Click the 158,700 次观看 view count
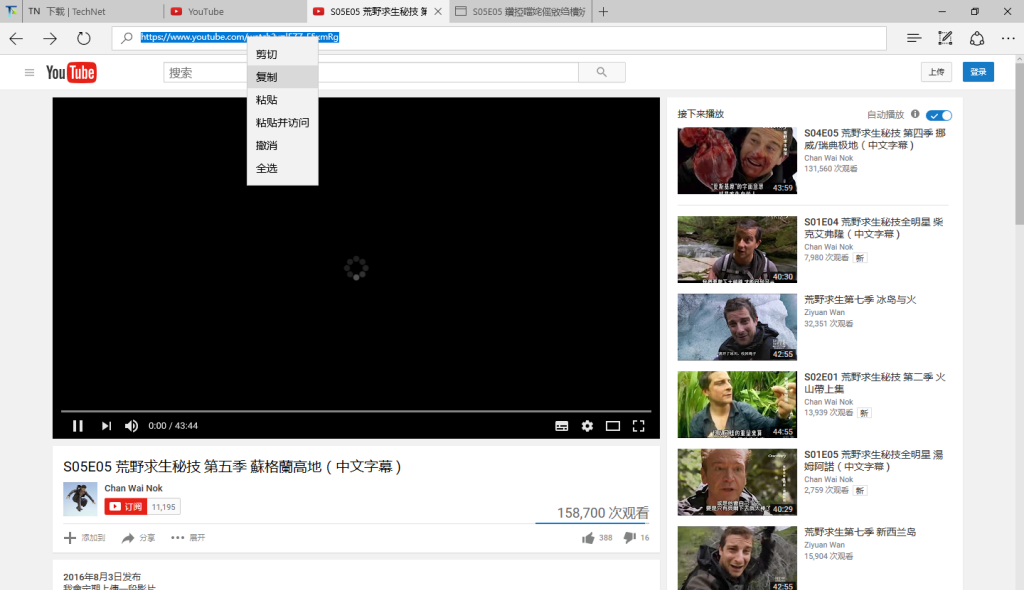Image resolution: width=1024 pixels, height=590 pixels. click(603, 513)
